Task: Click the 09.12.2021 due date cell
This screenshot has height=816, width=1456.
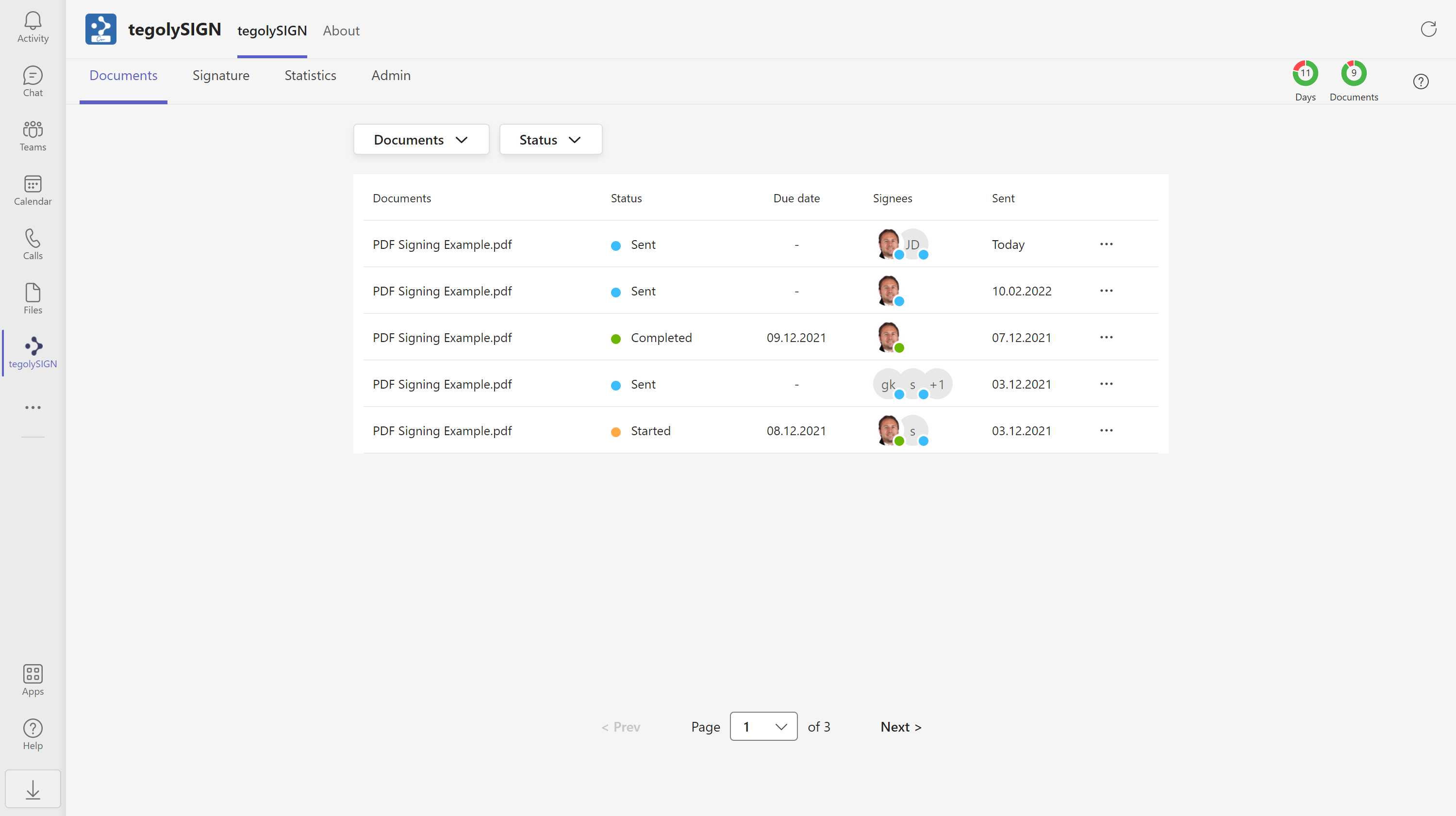Action: pos(796,337)
